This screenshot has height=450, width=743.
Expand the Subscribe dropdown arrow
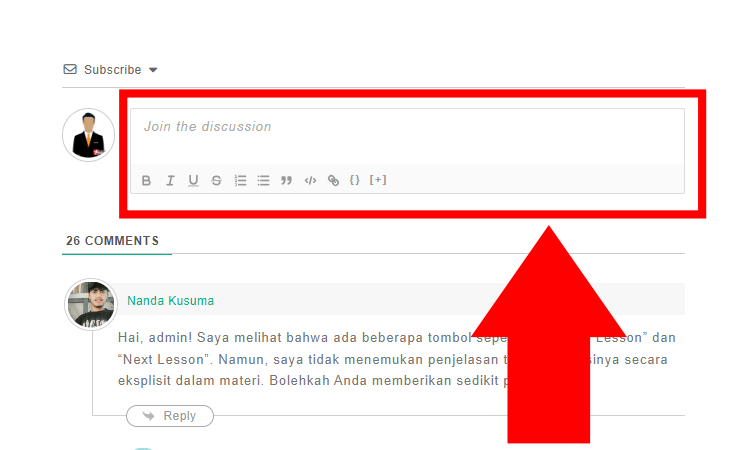pos(153,70)
